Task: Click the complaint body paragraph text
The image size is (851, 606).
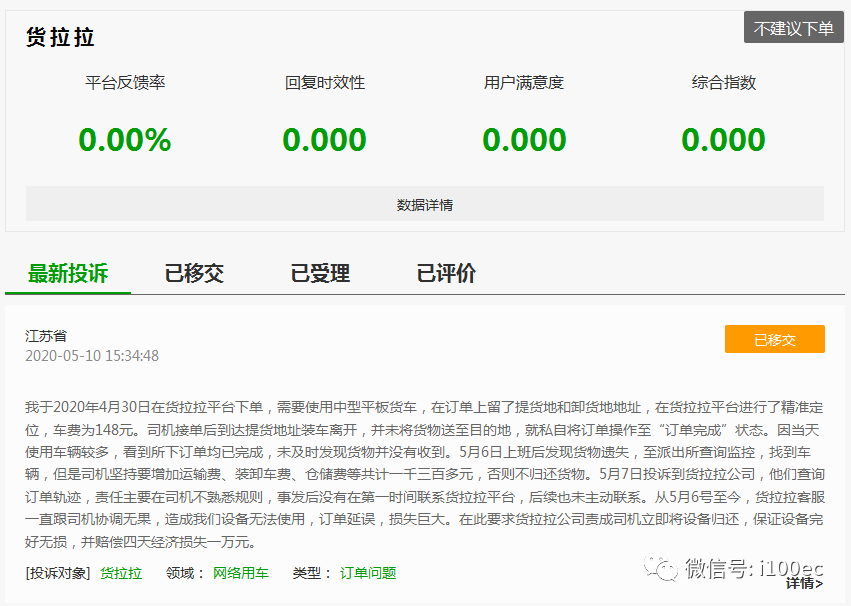Action: (424, 475)
